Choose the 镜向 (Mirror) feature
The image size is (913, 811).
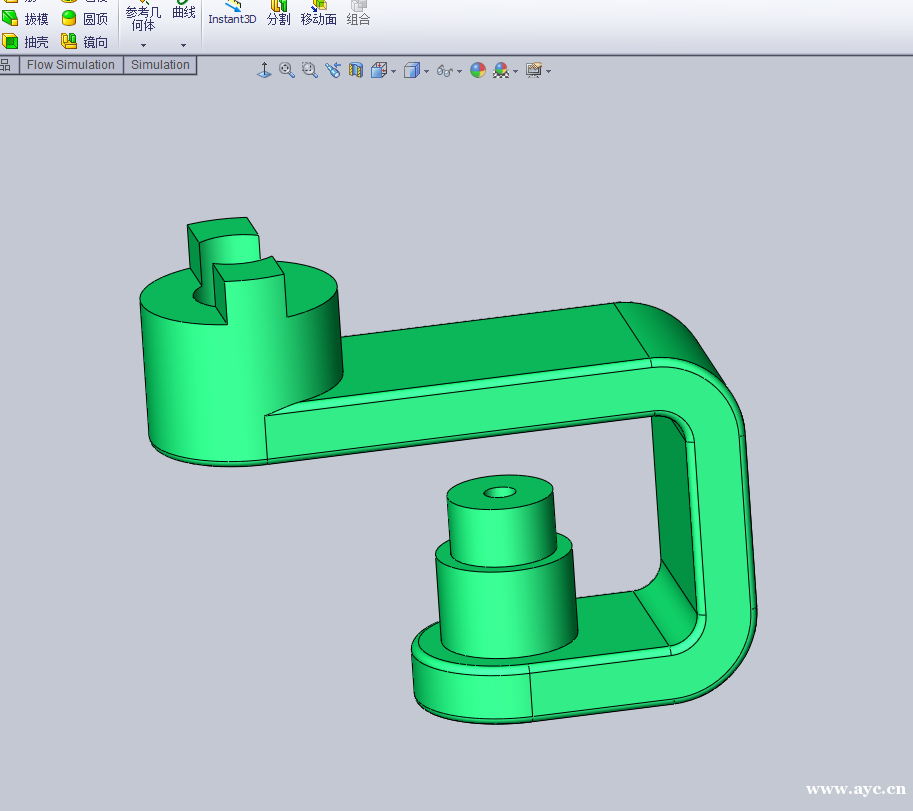click(84, 42)
